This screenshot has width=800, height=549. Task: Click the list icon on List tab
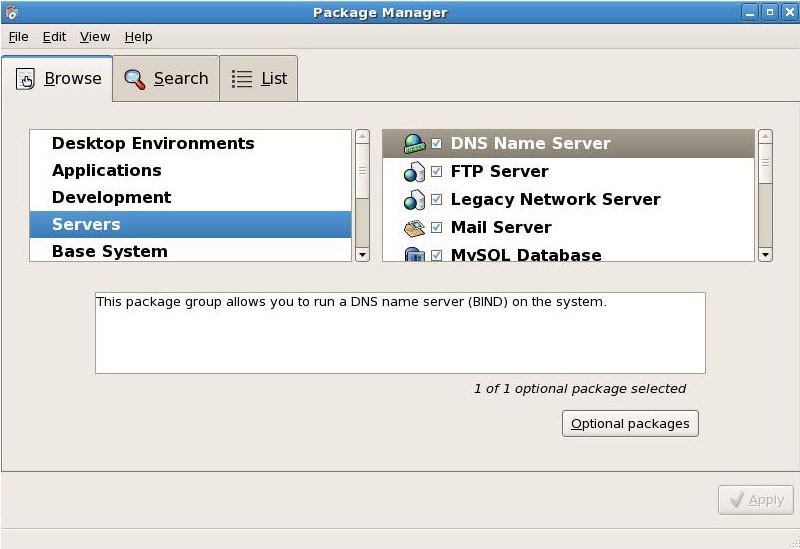[242, 79]
